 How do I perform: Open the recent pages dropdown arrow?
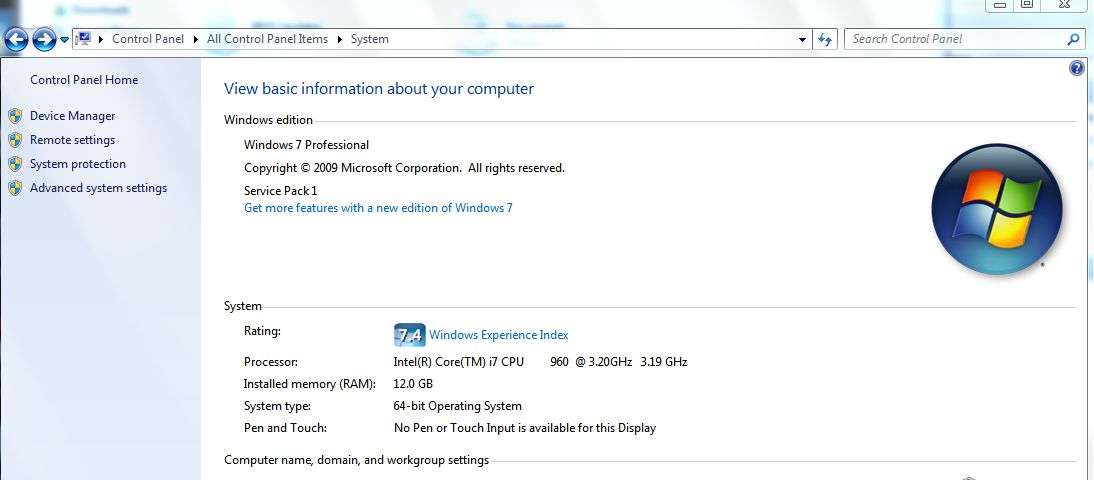[x=64, y=40]
